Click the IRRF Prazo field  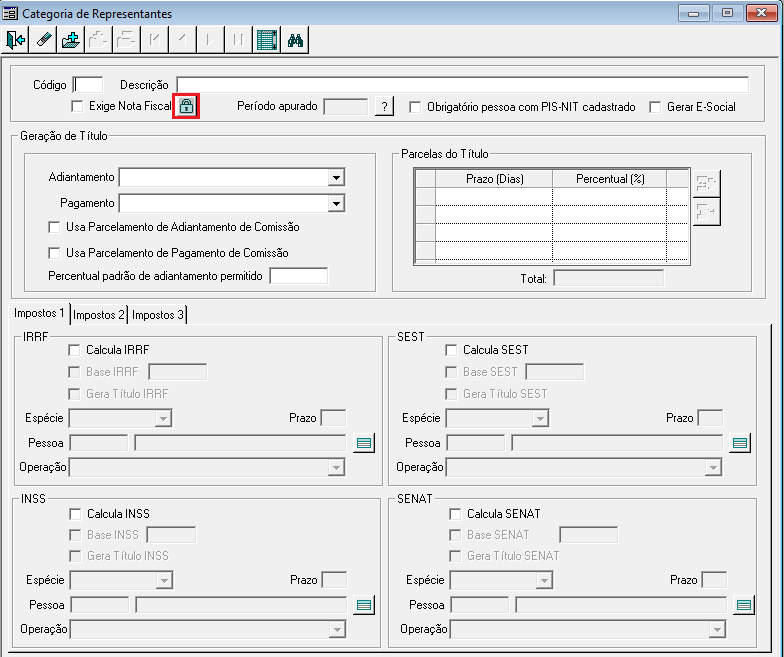click(x=333, y=418)
